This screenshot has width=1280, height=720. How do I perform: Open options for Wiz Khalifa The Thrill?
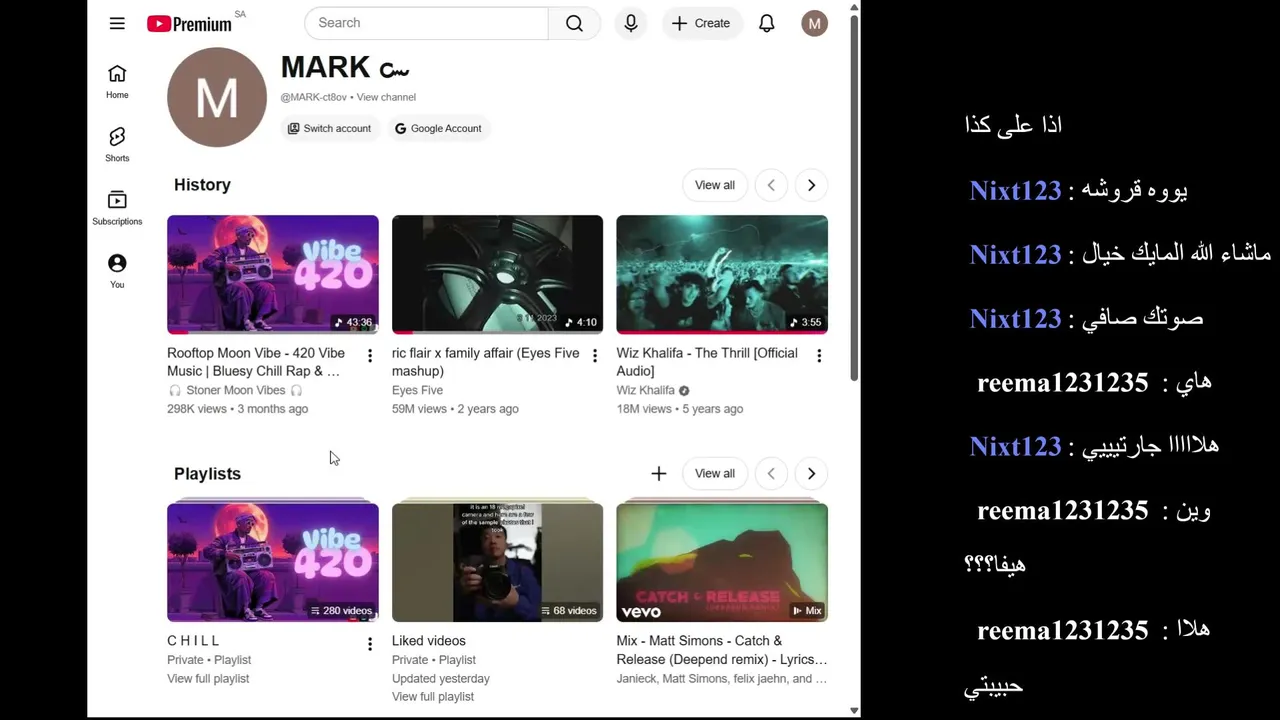point(819,356)
